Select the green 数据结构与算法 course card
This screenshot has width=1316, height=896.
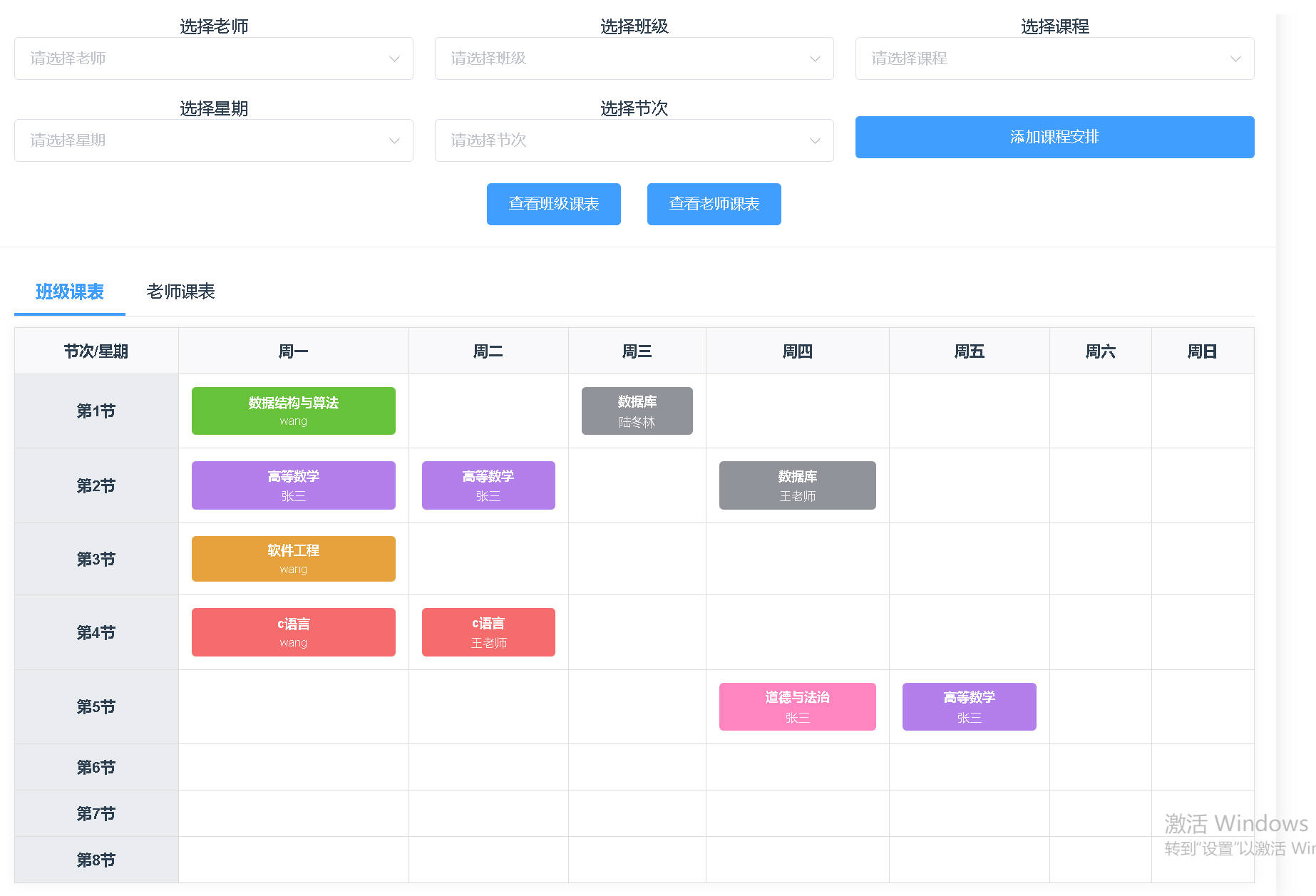coord(293,411)
